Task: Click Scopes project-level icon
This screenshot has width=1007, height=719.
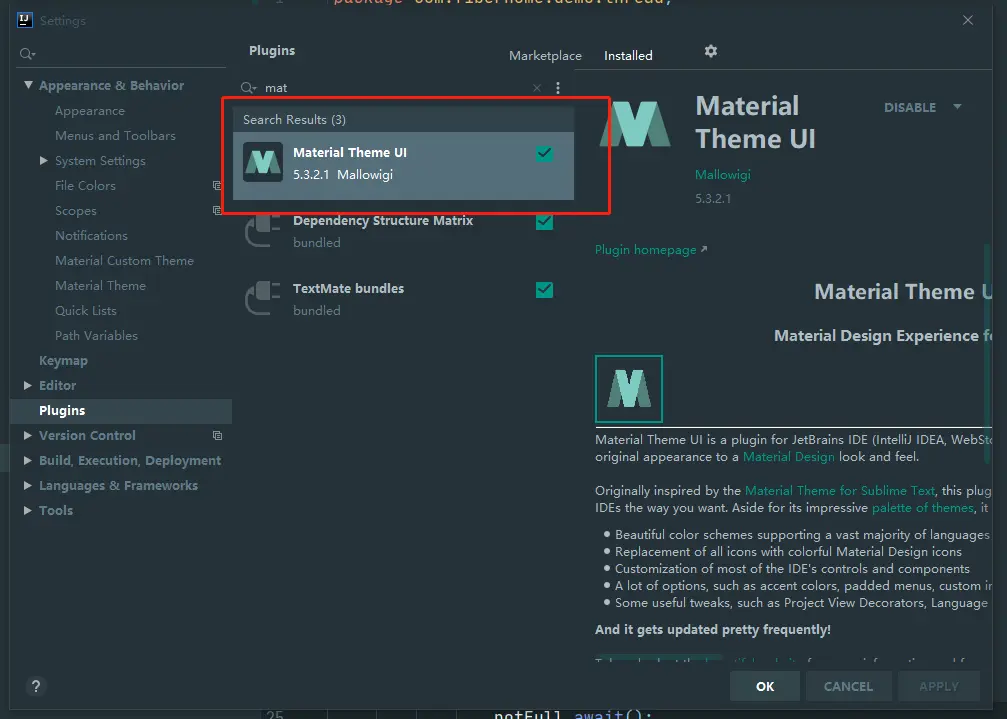Action: click(217, 210)
